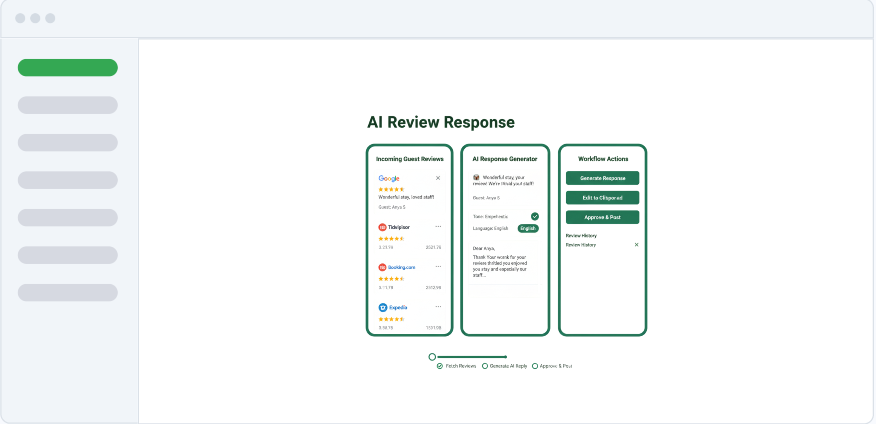Click the Booking.com name link

coord(402,268)
